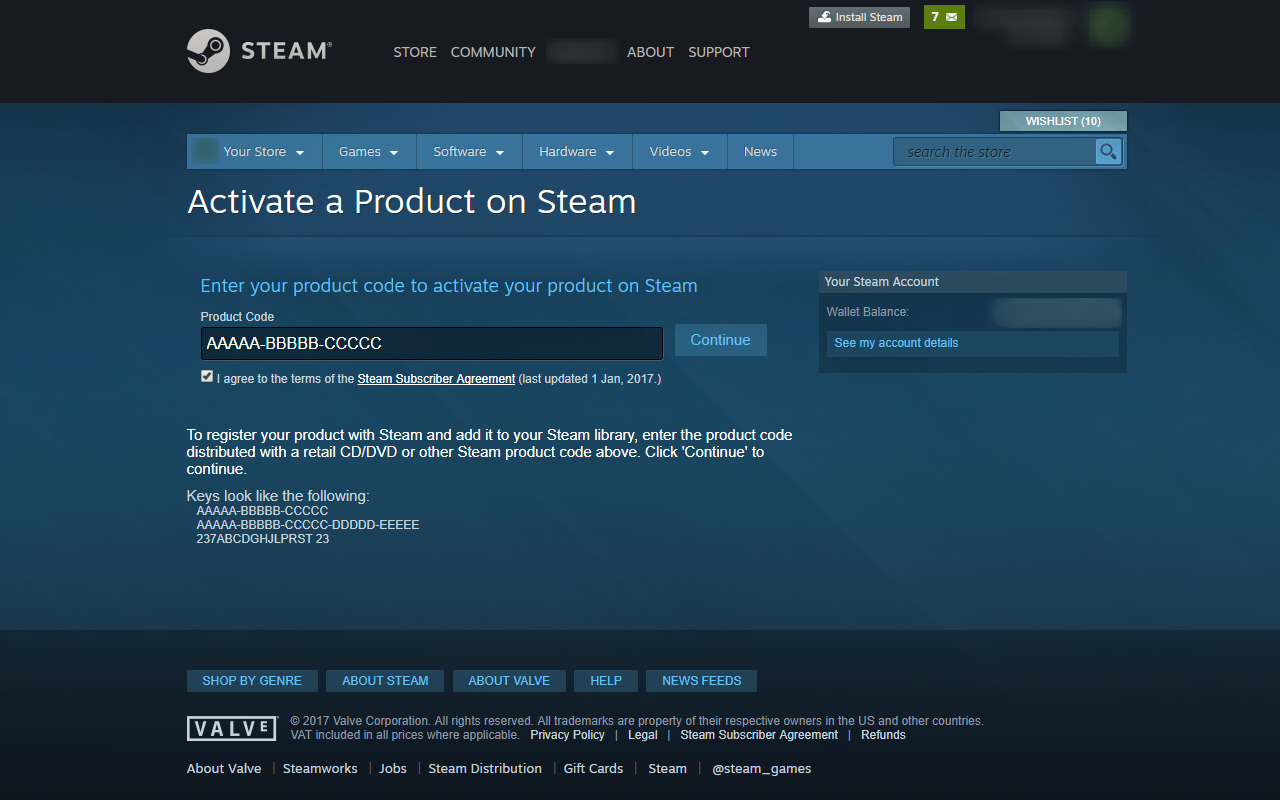The height and width of the screenshot is (800, 1280).
Task: Open the Steam Subscriber Agreement link
Action: pyautogui.click(x=435, y=379)
